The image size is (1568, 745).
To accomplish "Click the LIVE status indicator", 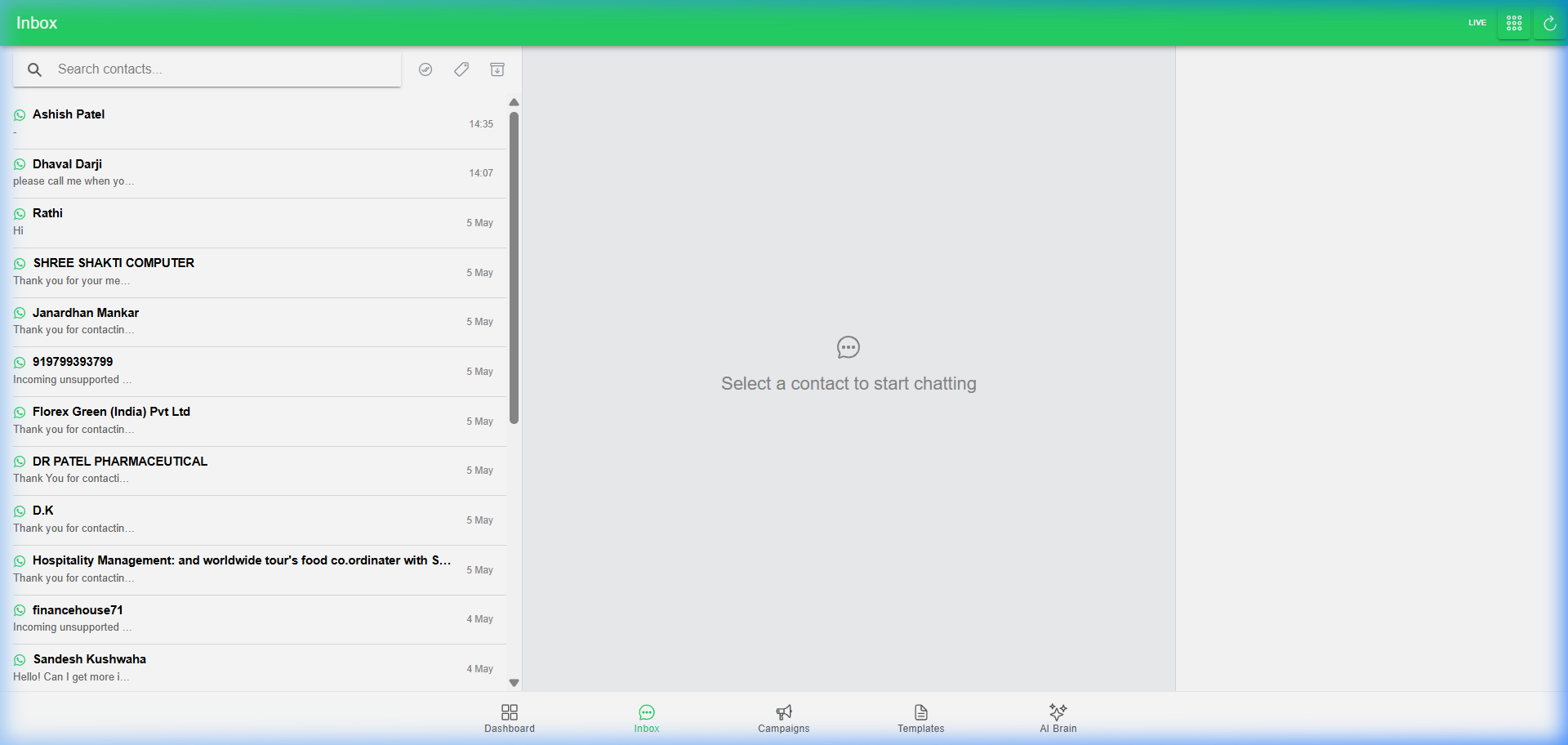I will click(x=1477, y=23).
